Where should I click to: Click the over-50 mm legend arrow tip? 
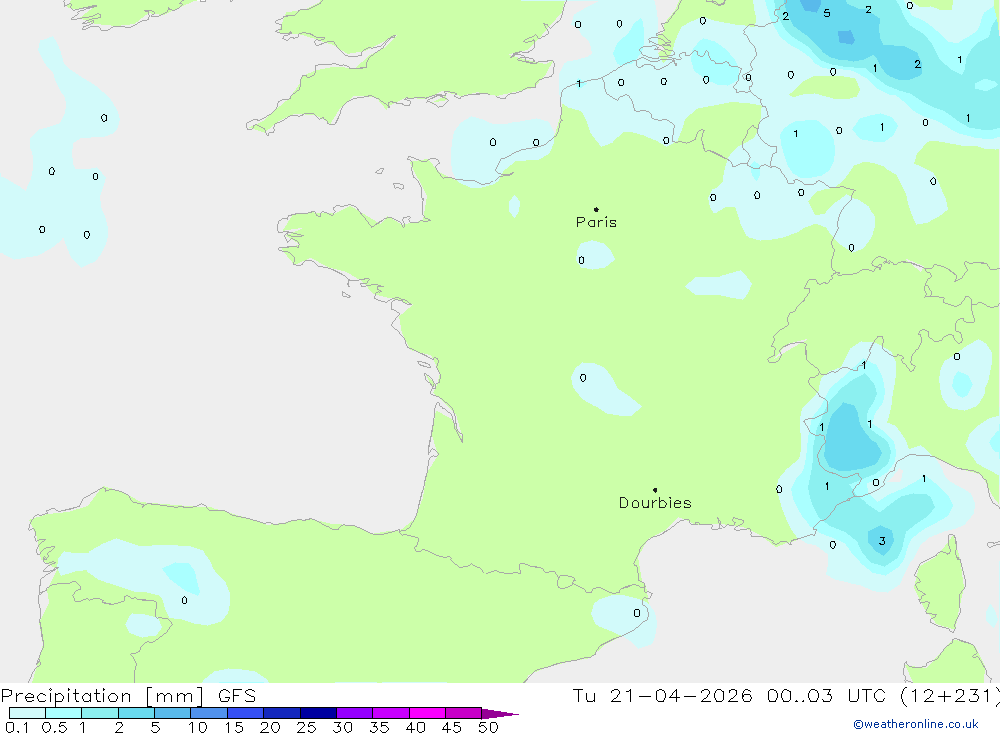[500, 713]
